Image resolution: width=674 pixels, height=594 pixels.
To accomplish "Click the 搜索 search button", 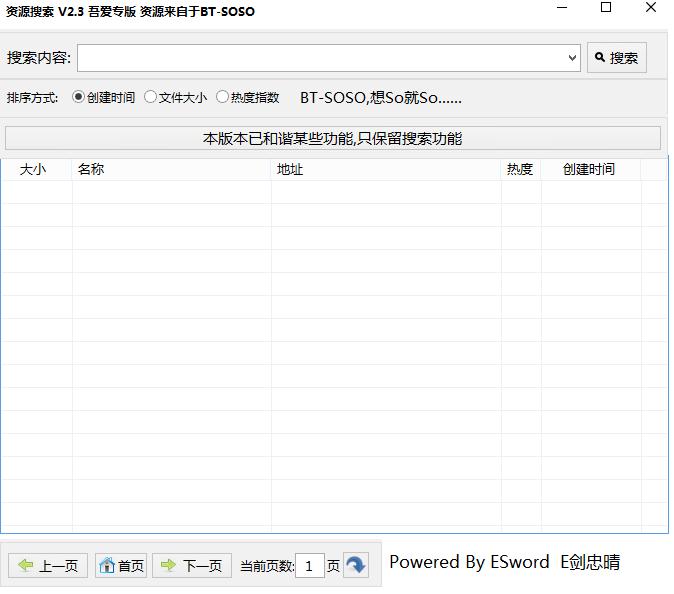I will click(x=616, y=57).
